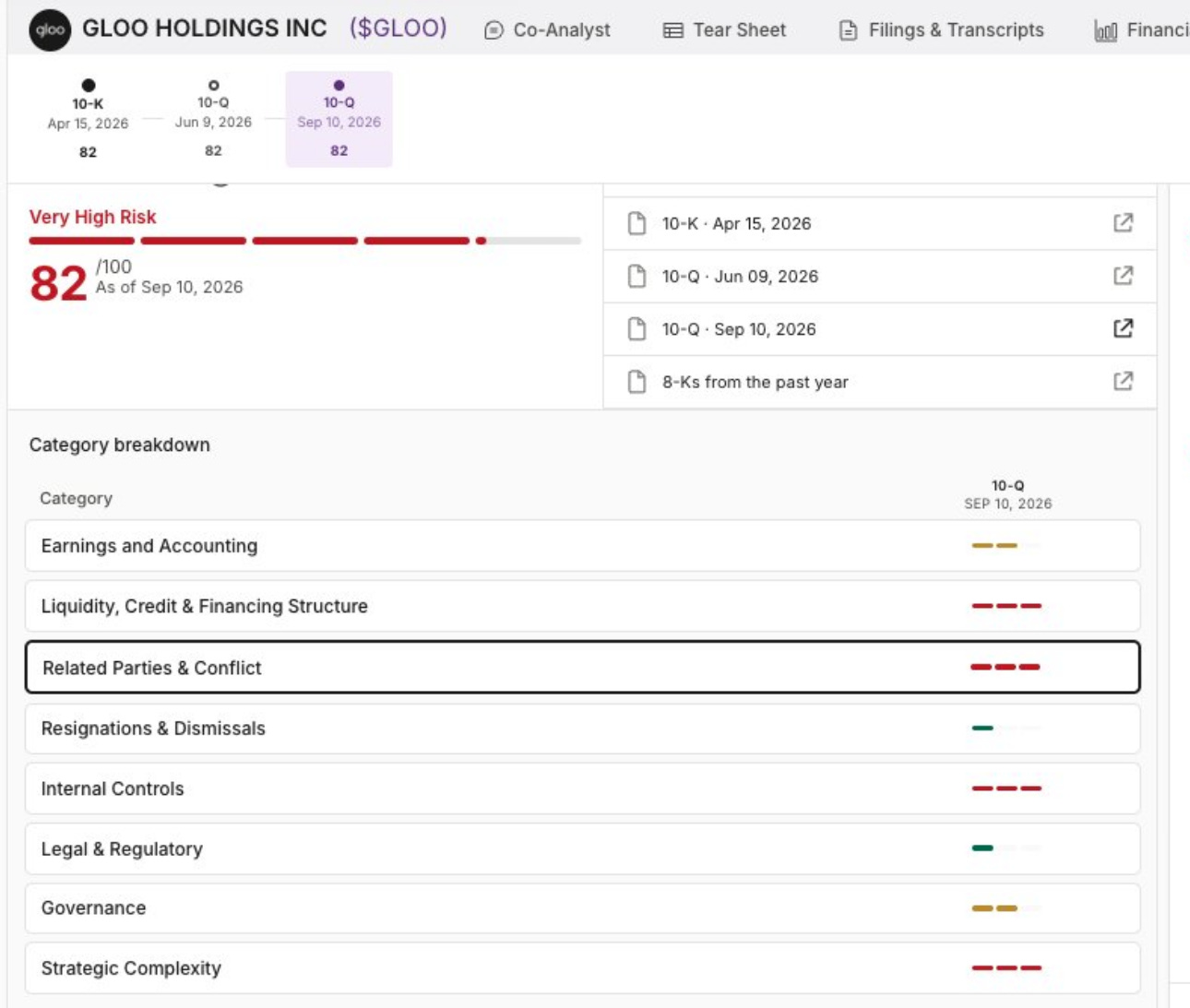Click the Very High Risk score bar
Image resolution: width=1190 pixels, height=1008 pixels.
(x=304, y=241)
